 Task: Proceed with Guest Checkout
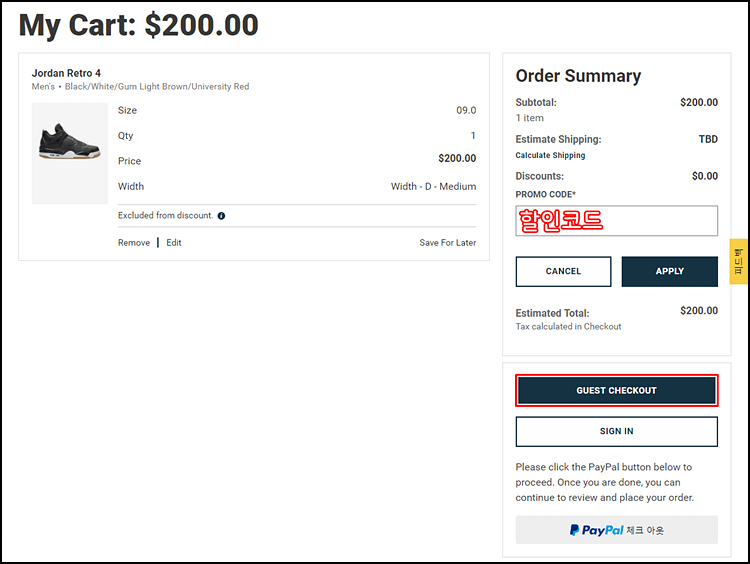pyautogui.click(x=617, y=390)
